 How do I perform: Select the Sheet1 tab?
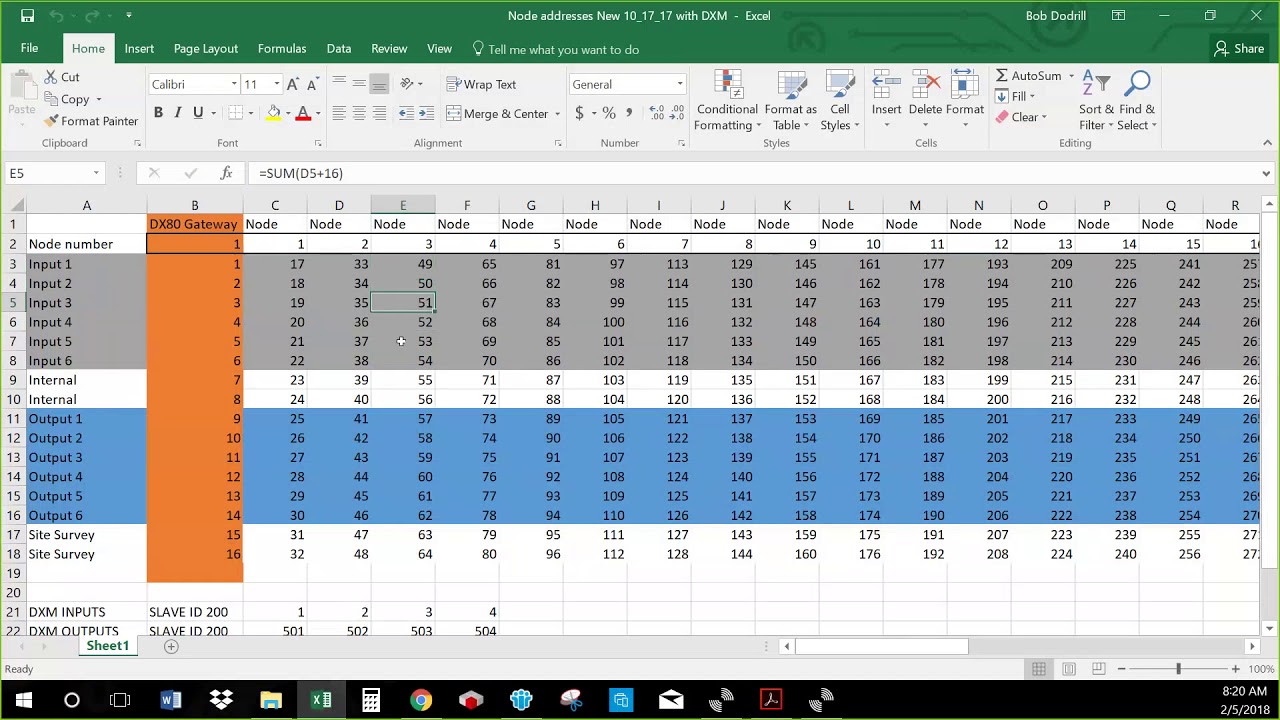pyautogui.click(x=107, y=646)
